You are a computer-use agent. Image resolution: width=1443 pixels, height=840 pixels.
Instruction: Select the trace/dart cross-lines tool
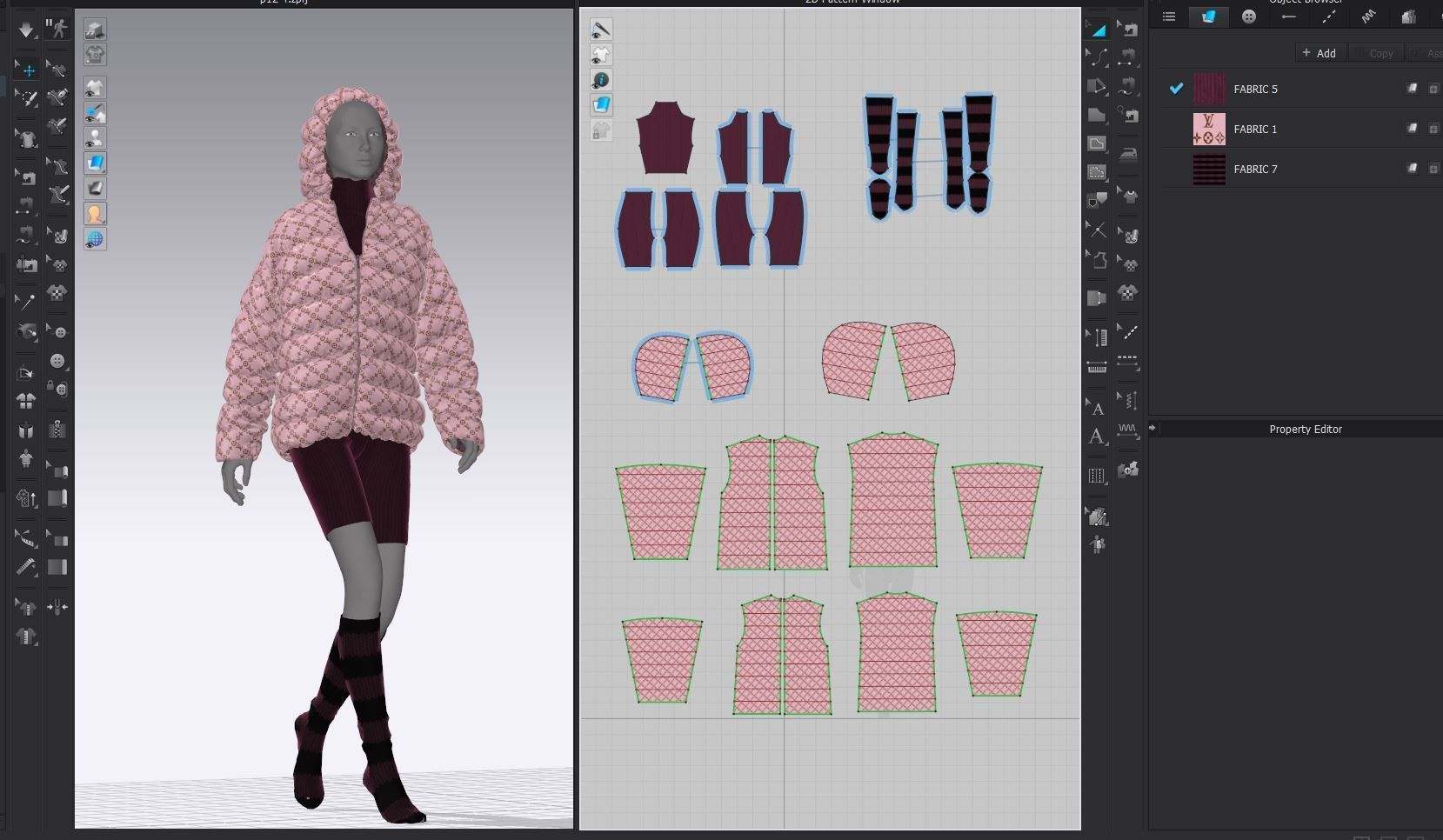coord(1098,230)
